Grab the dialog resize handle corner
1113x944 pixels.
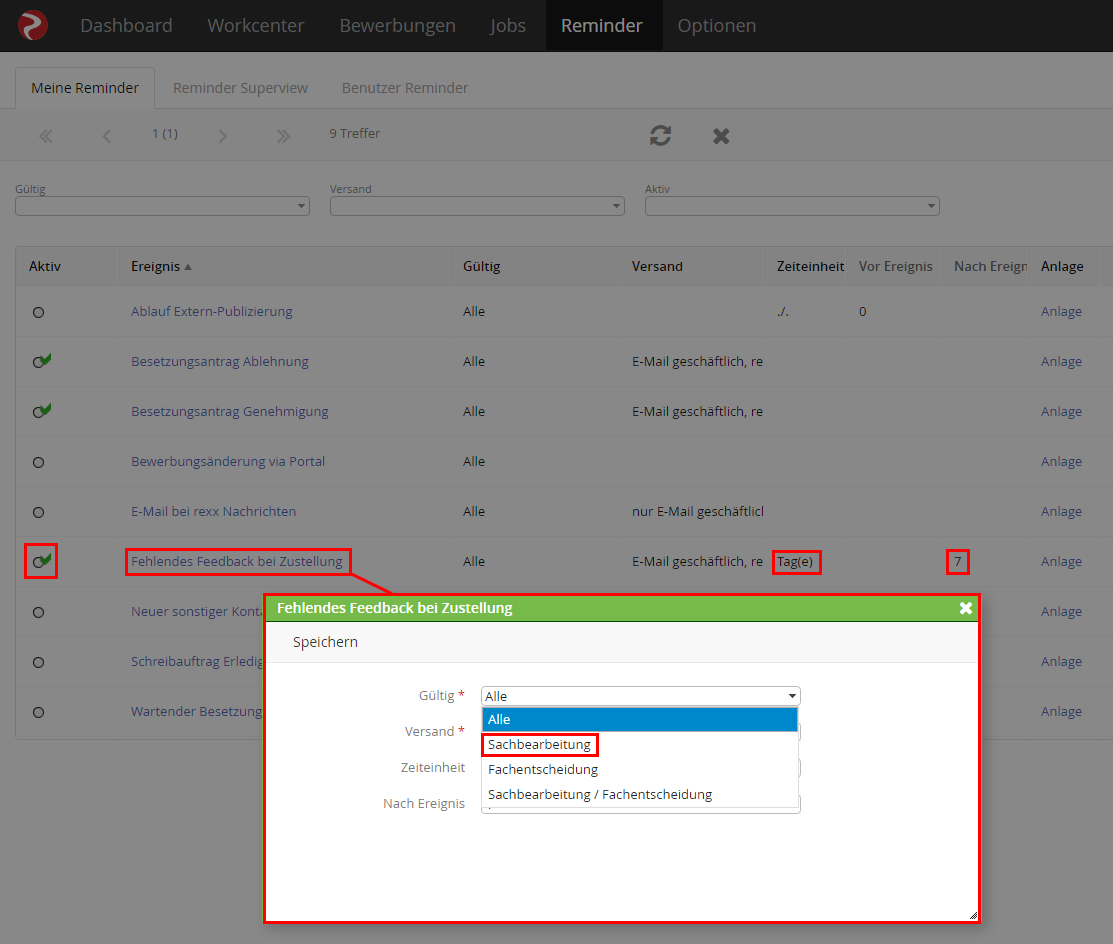[x=973, y=916]
